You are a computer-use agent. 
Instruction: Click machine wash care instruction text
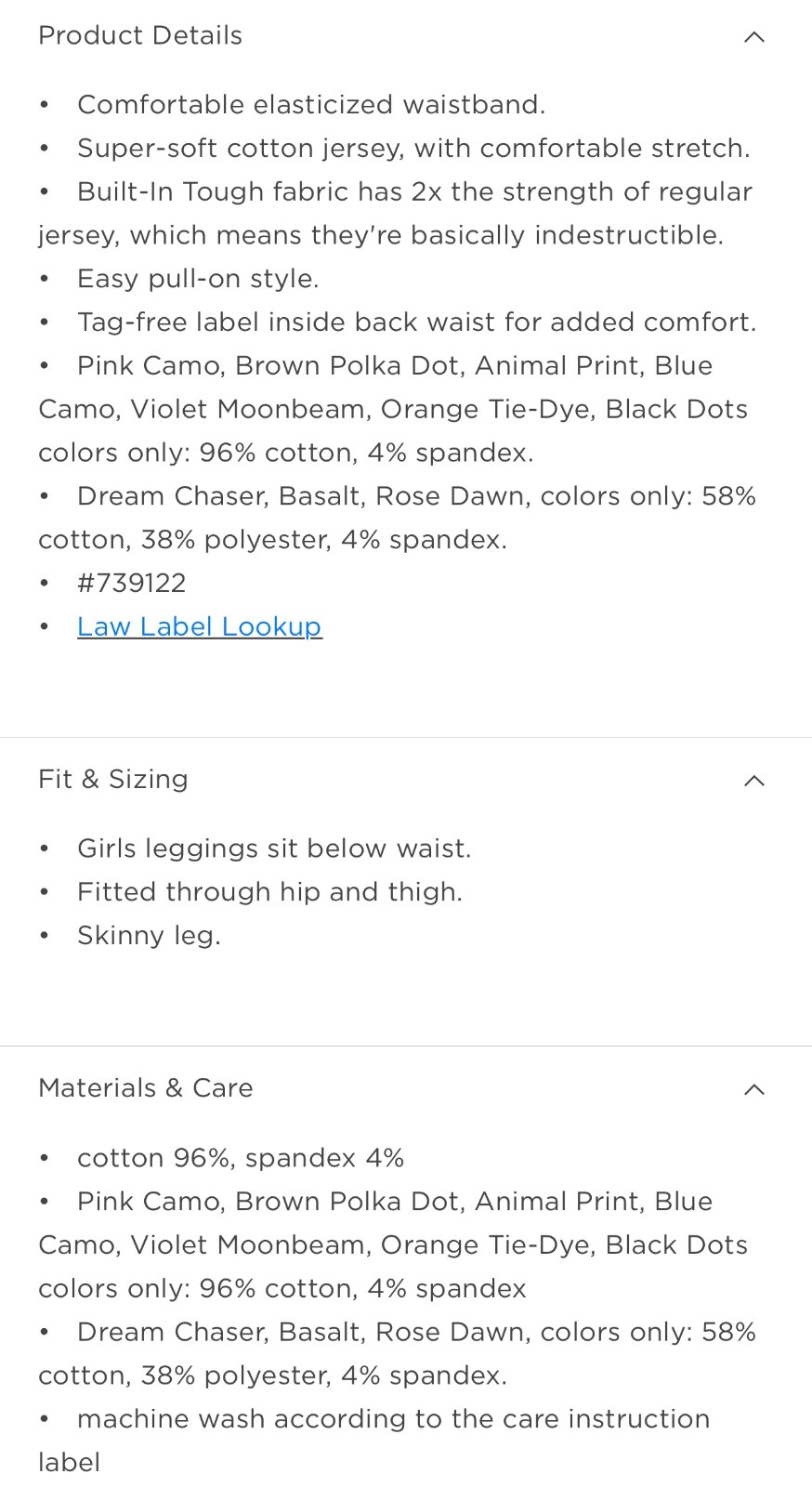coord(374,1440)
